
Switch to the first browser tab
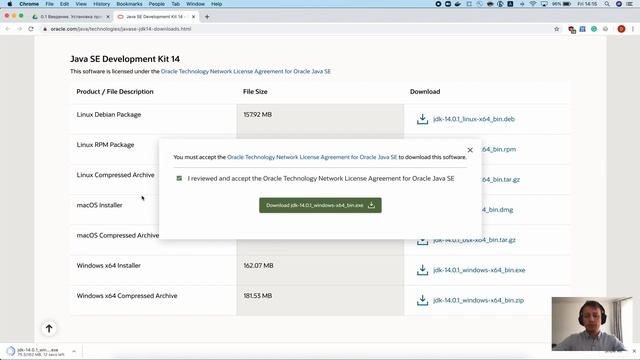71,17
